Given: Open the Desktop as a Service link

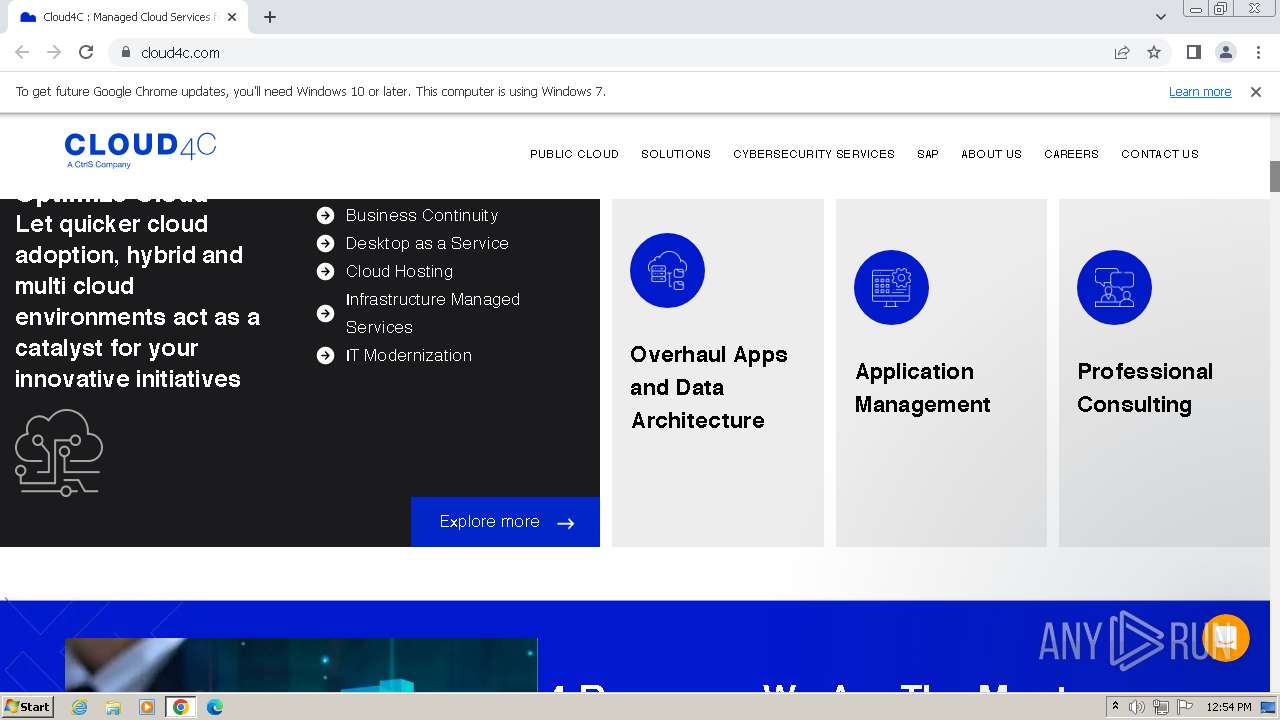Looking at the screenshot, I should pyautogui.click(x=427, y=243).
